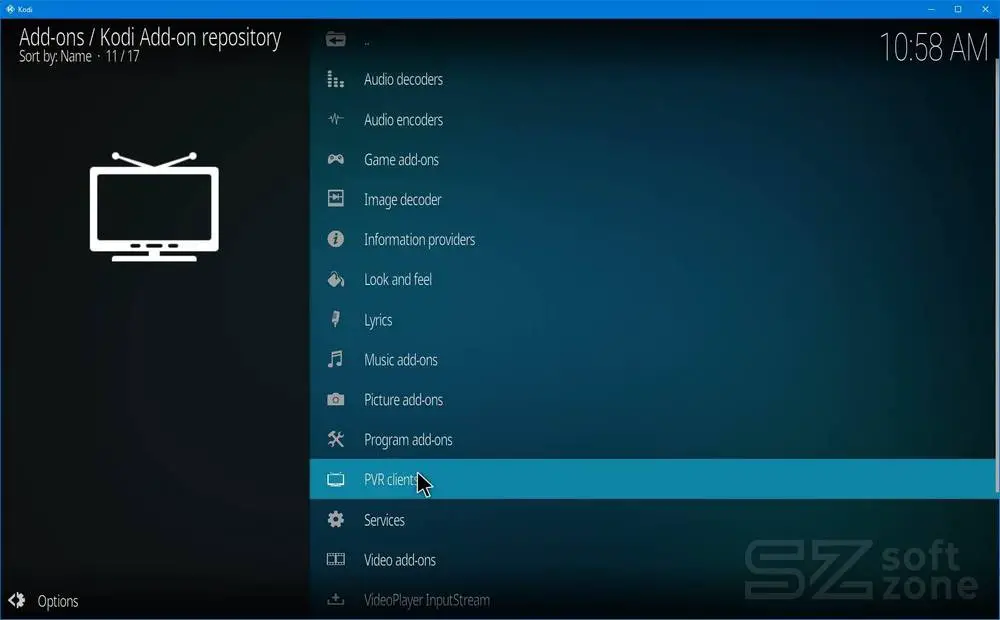Open the Information providers category
The height and width of the screenshot is (620, 1000).
(x=652, y=239)
